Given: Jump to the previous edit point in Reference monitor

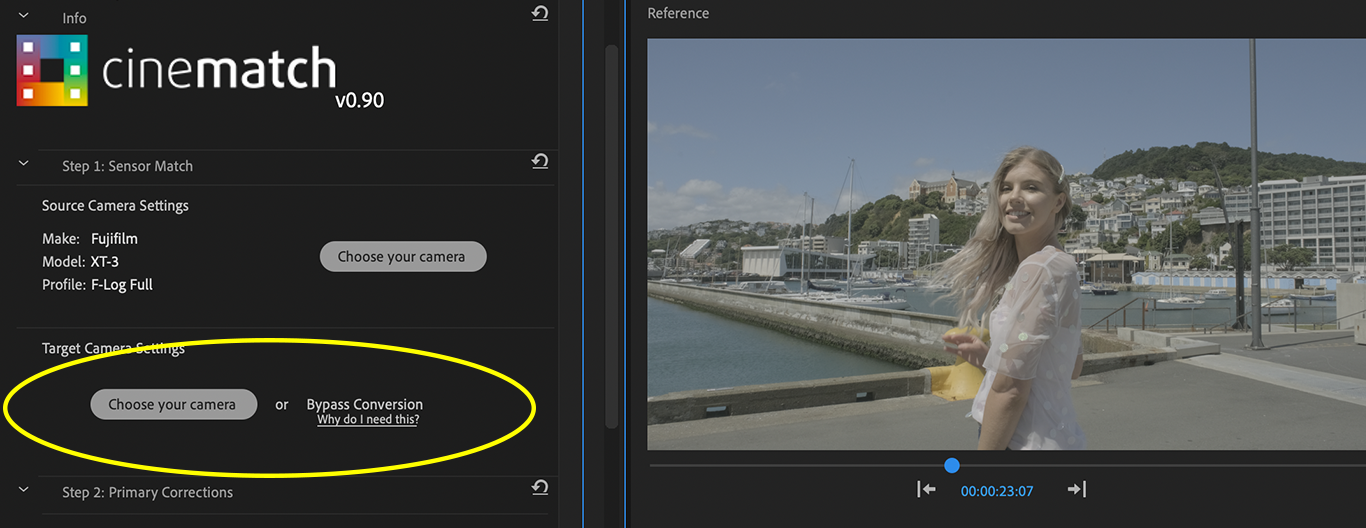Looking at the screenshot, I should coord(926,490).
